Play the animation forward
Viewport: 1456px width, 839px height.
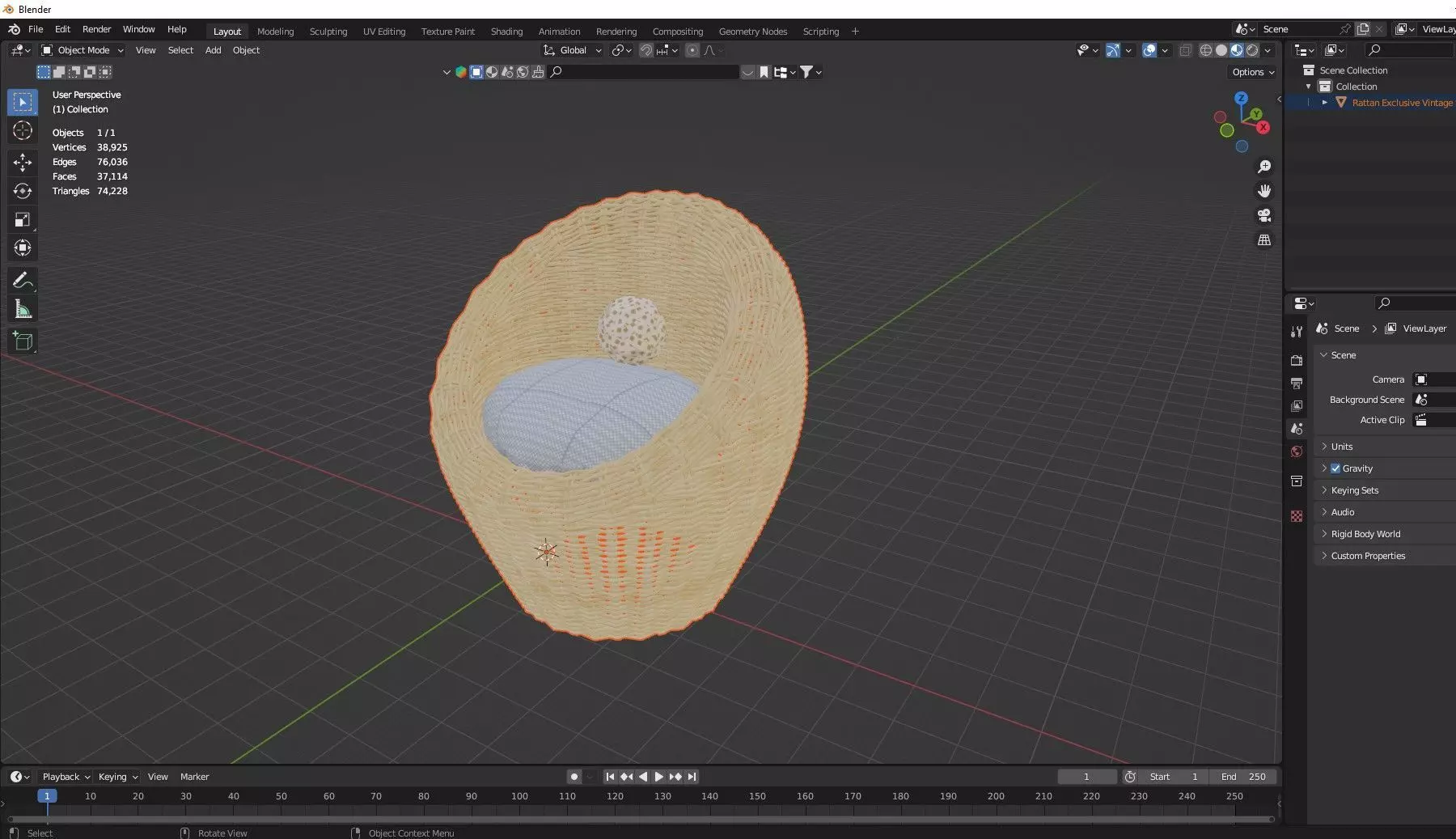point(658,777)
